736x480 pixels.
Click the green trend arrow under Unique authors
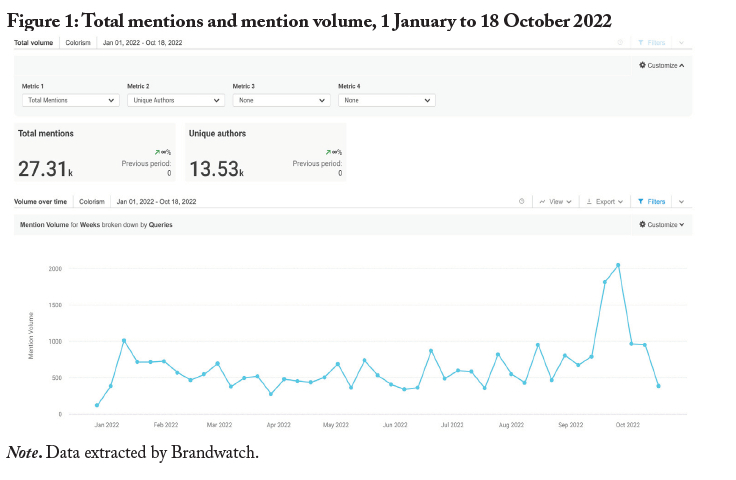329,152
